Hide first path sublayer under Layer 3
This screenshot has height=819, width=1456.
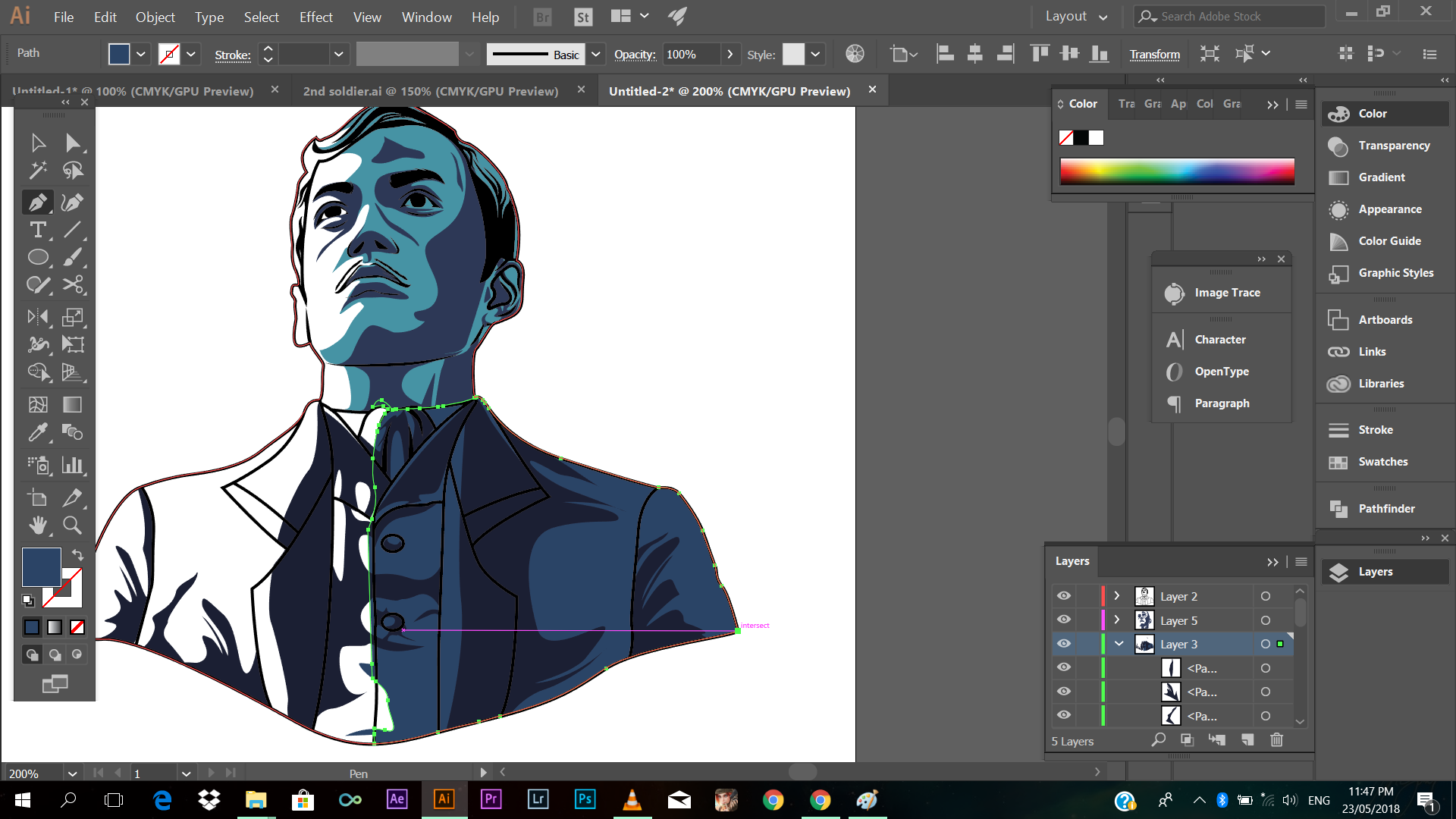(x=1064, y=667)
